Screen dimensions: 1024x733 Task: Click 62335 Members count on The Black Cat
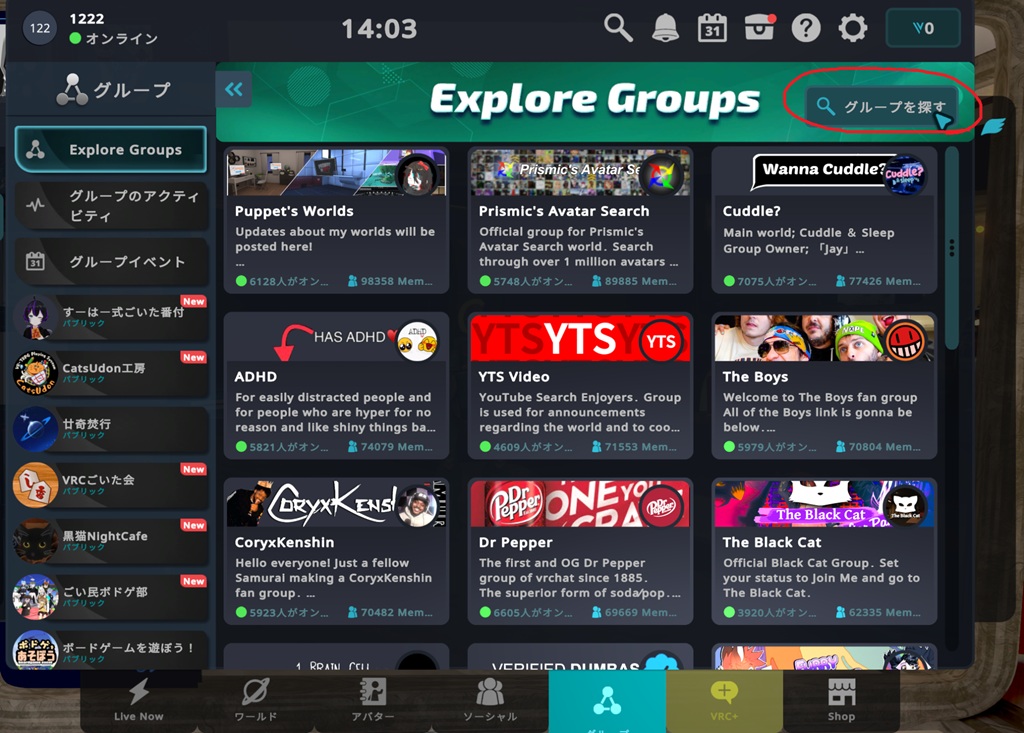[x=878, y=612]
